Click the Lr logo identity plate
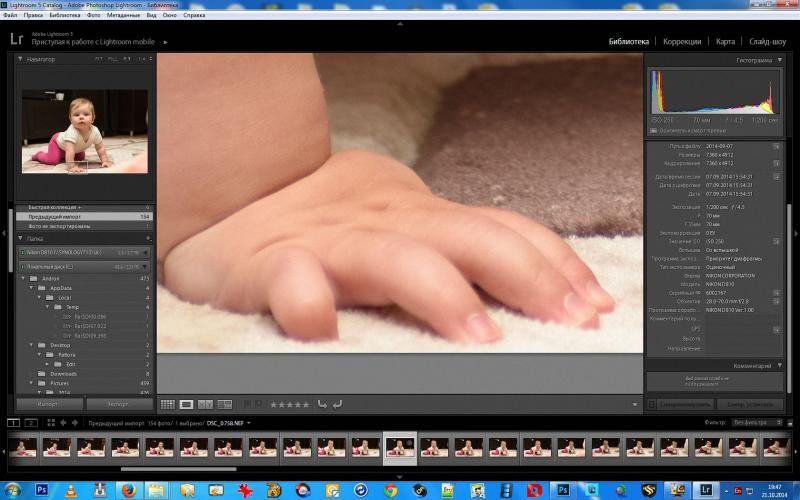Screen dimensions: 800x500 click(17, 39)
